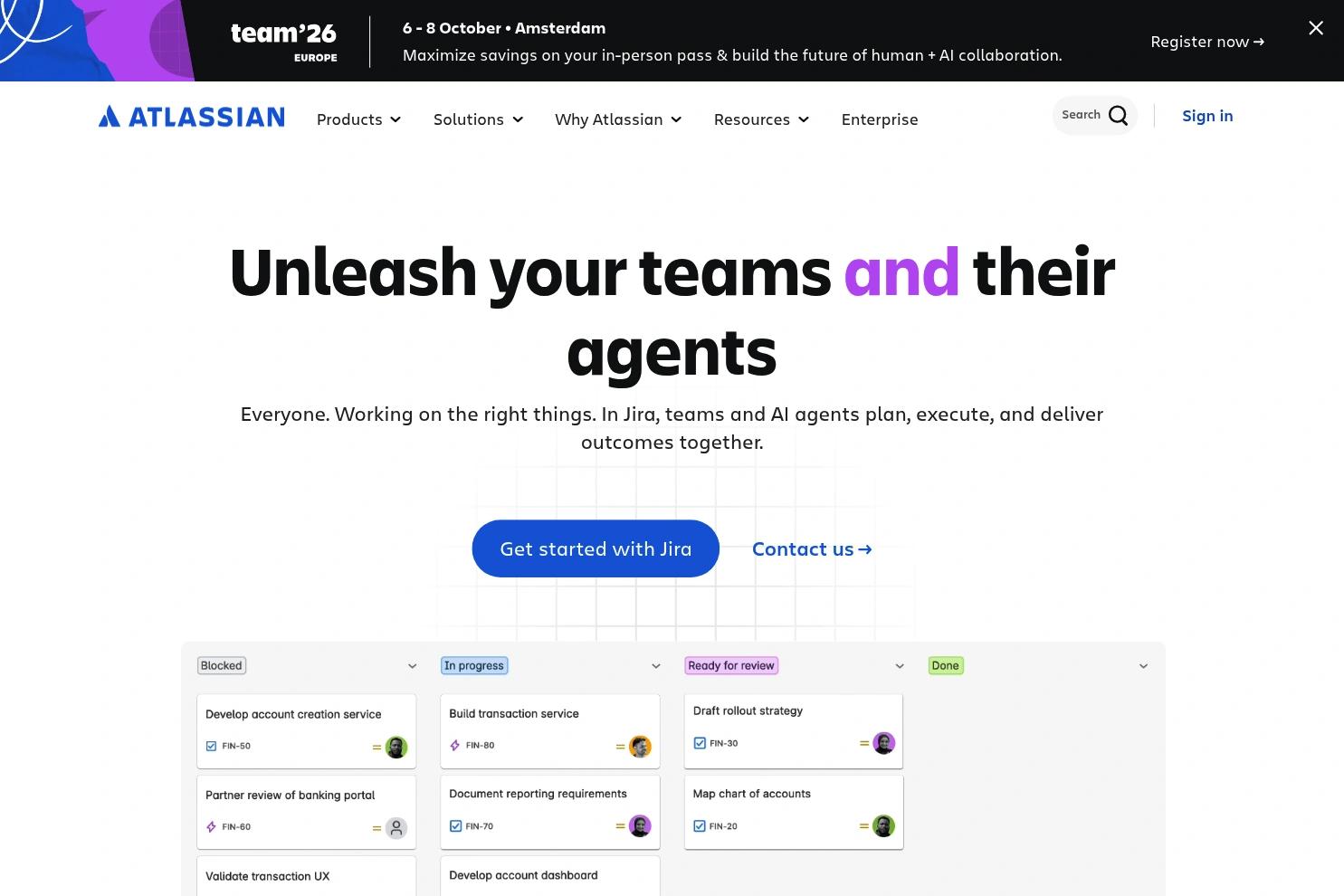Viewport: 1344px width, 896px height.
Task: Open the "Develop account creation service" card title
Action: click(293, 714)
